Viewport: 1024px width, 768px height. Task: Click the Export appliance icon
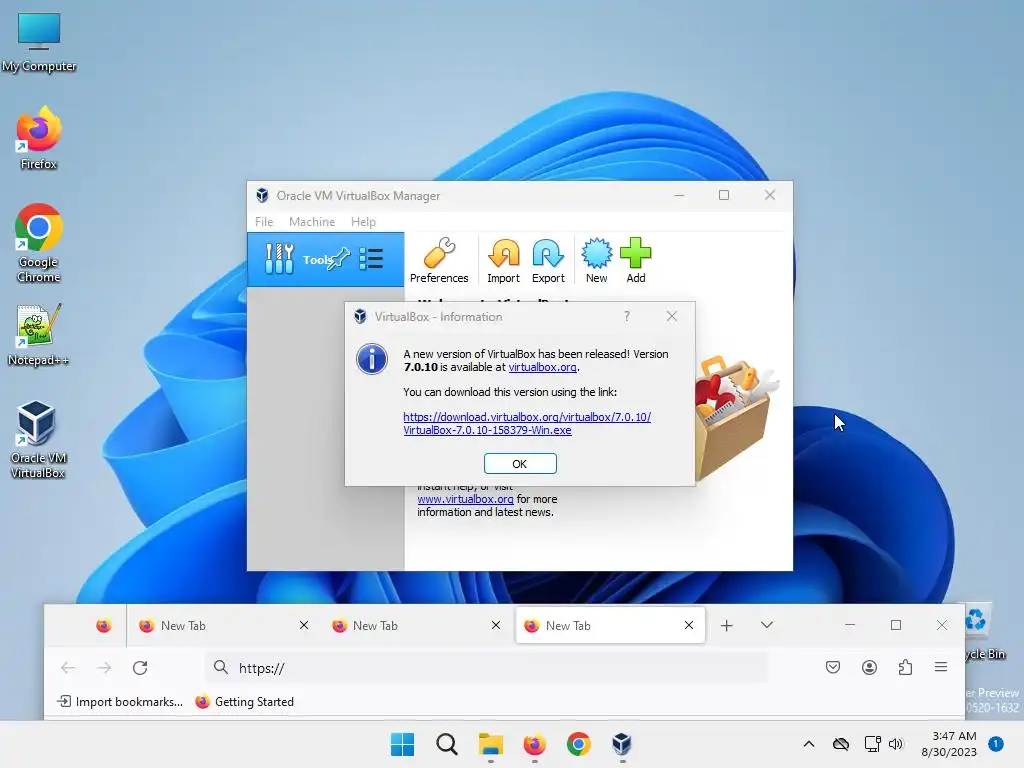[548, 261]
